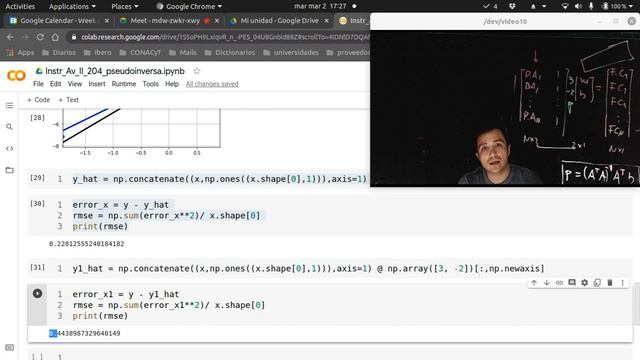
Task: Click the notebook vertical scrollbar
Action: [637, 304]
